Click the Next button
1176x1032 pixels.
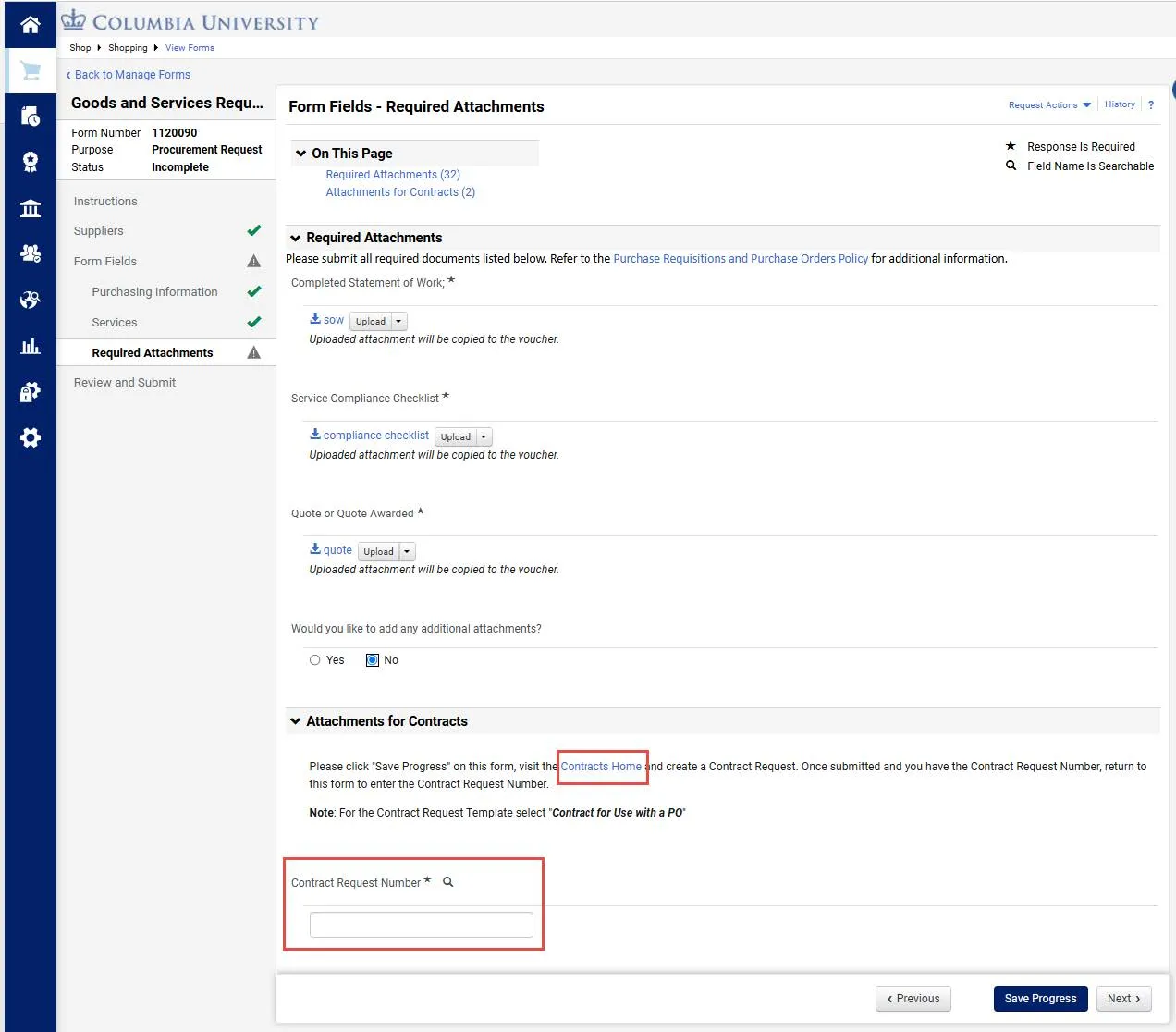tap(1124, 999)
